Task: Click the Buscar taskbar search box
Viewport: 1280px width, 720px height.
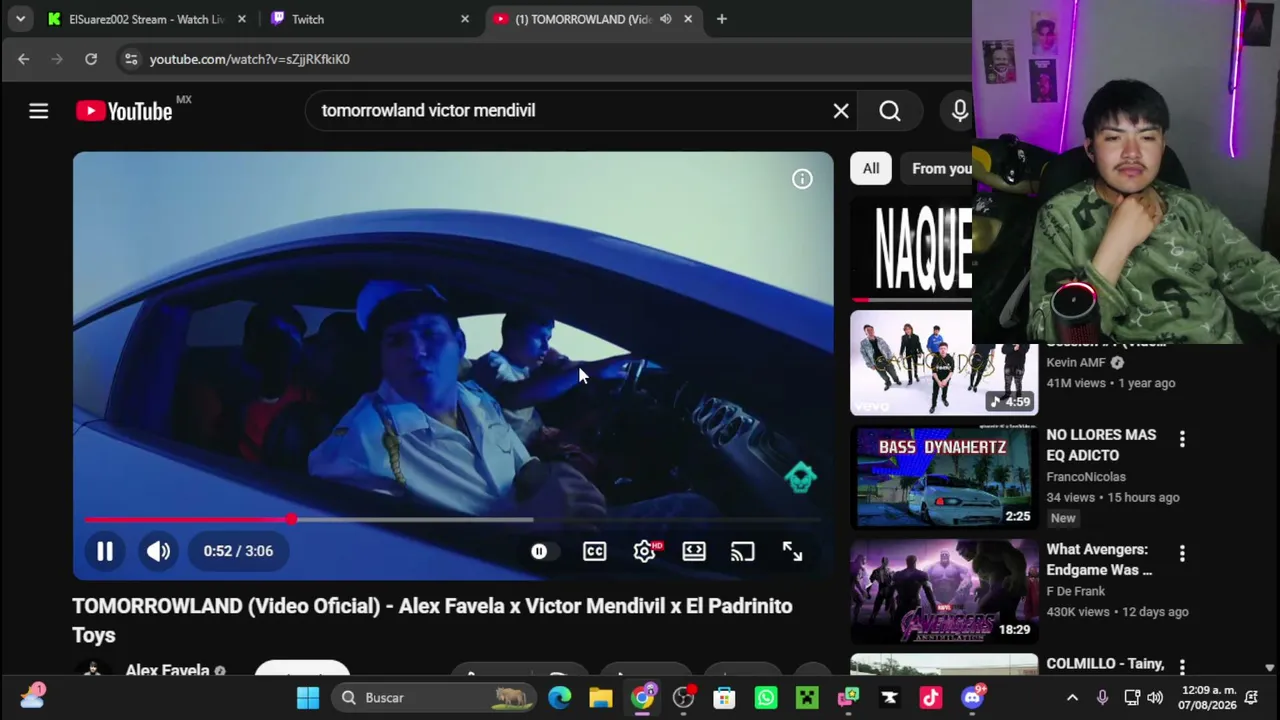Action: click(x=434, y=698)
